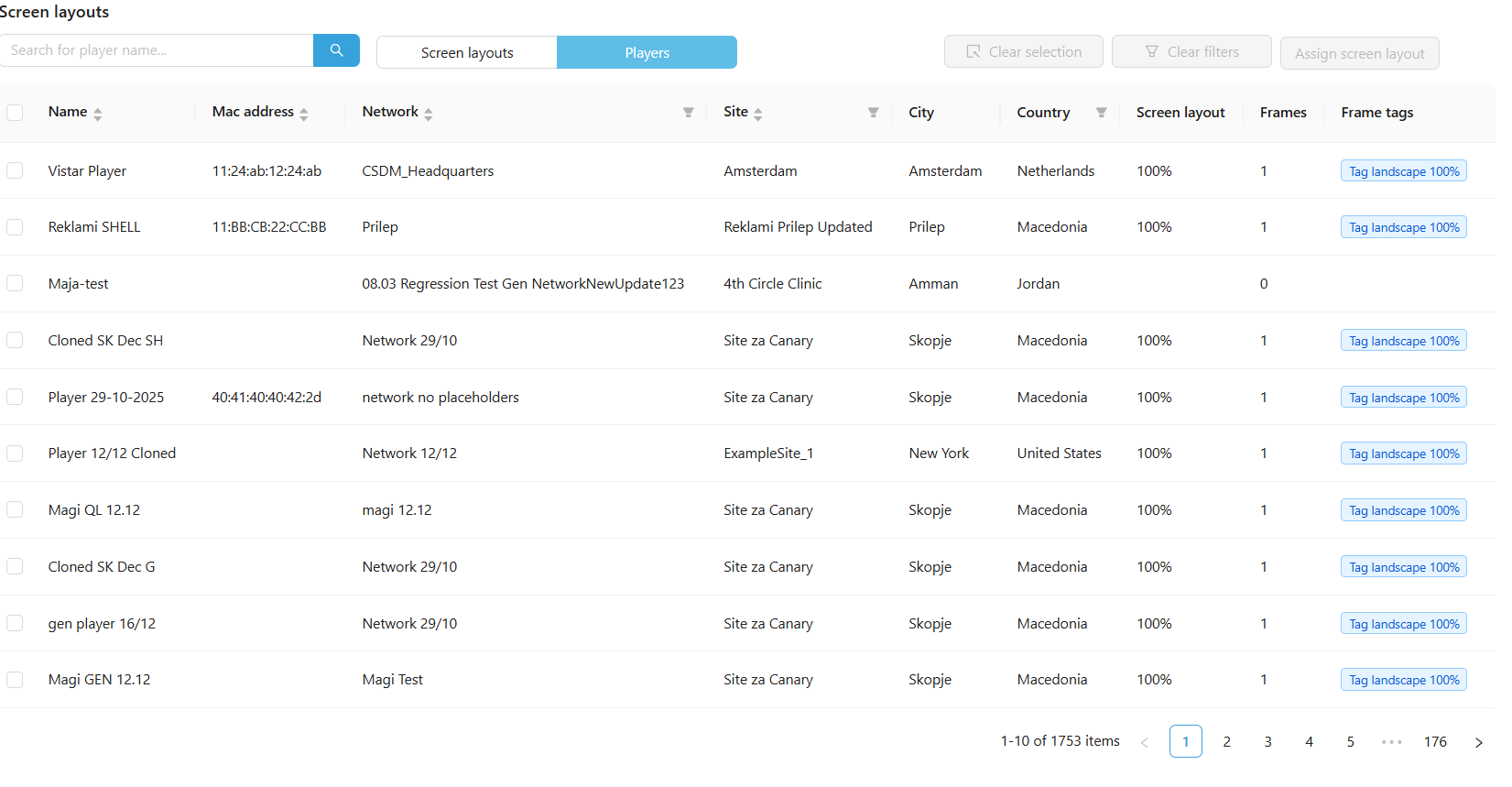
Task: Open the Network column filter icon
Action: 688,113
